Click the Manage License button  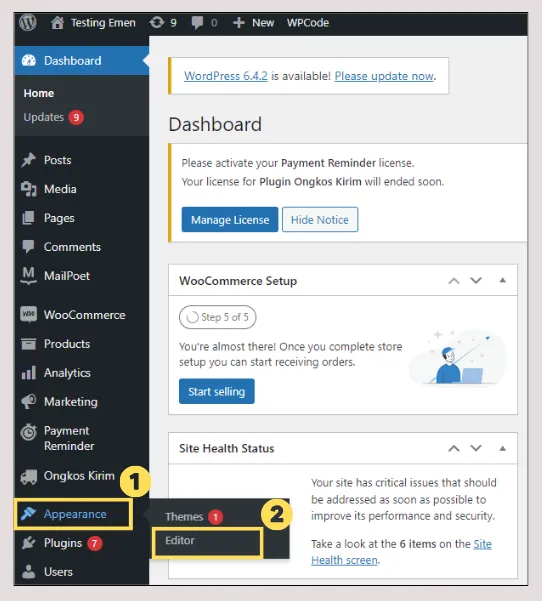tap(230, 220)
